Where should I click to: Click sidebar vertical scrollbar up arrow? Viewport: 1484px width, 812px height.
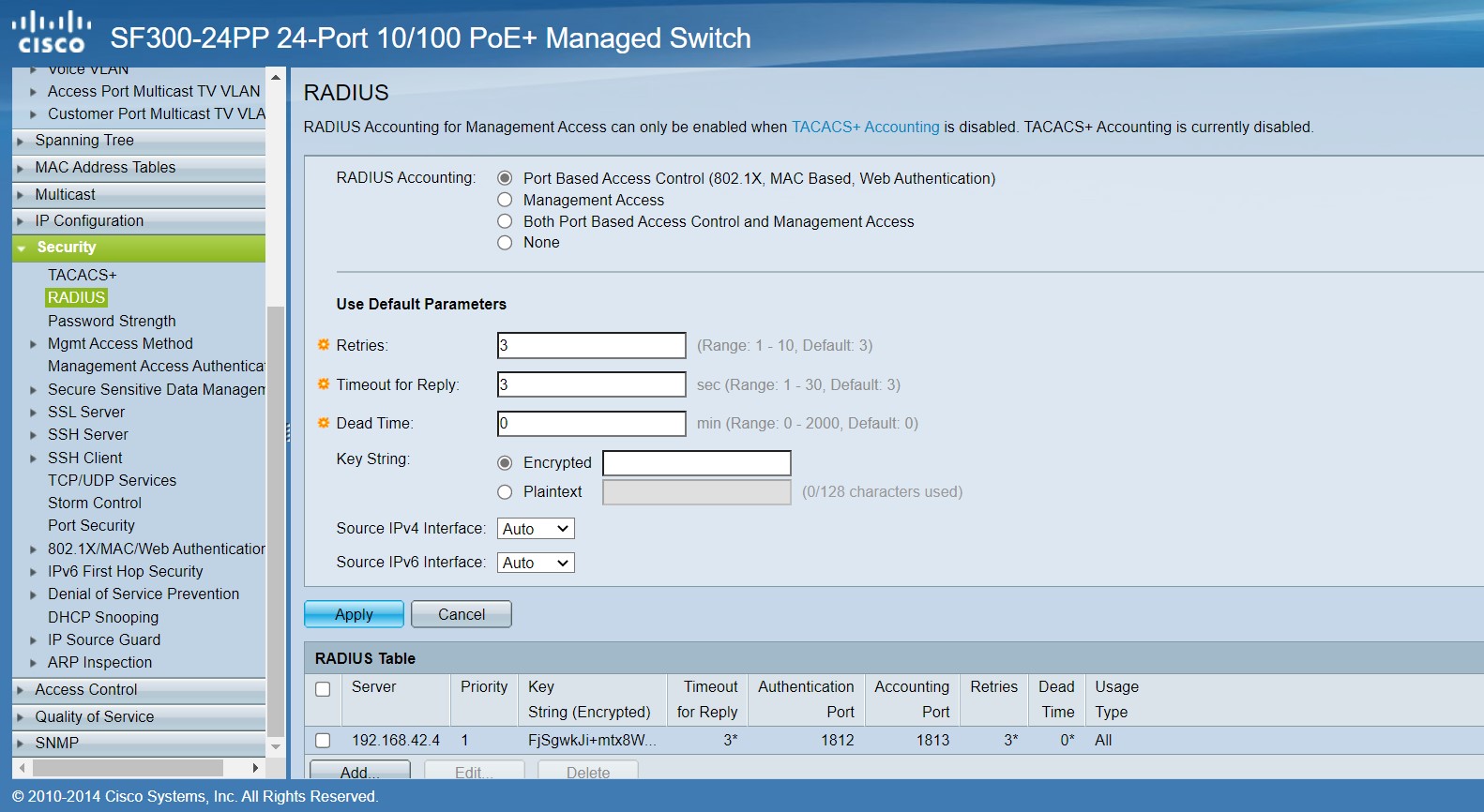pos(276,77)
